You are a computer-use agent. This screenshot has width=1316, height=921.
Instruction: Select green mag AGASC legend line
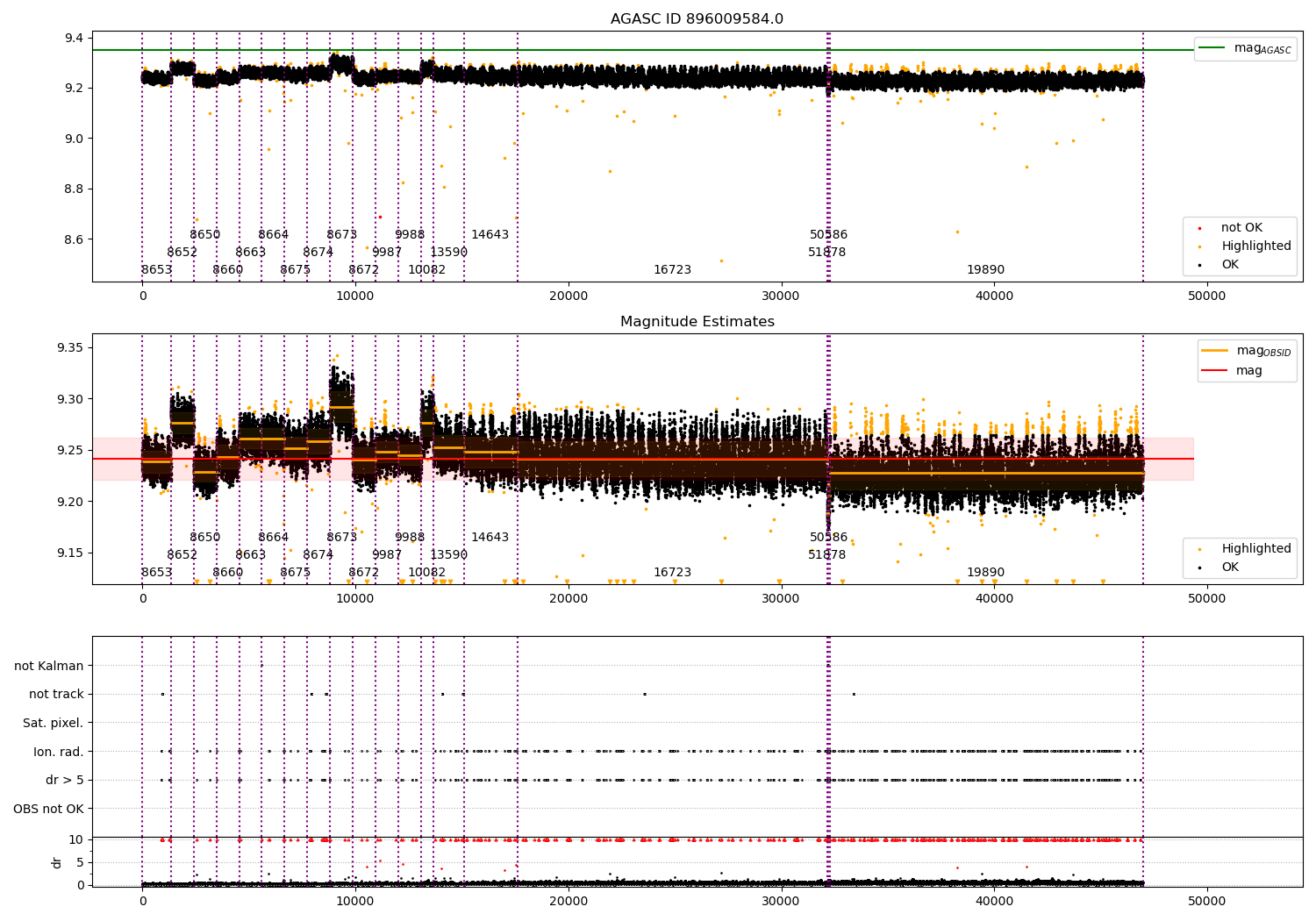1212,48
